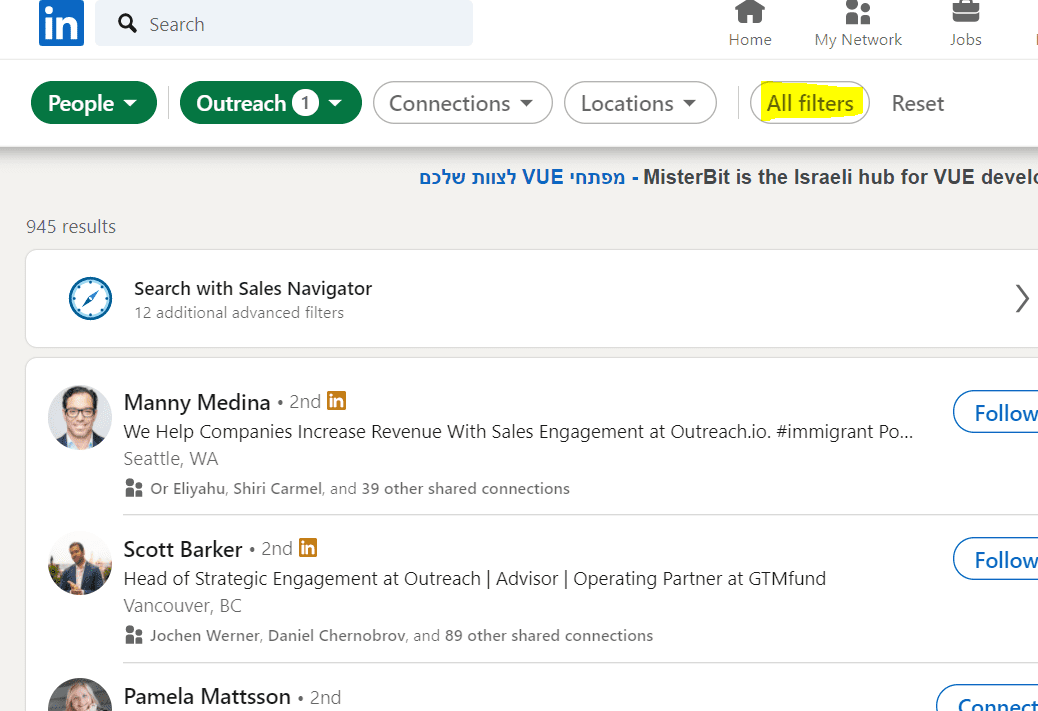
Task: Open Manny Medina's profile name link
Action: click(x=197, y=402)
